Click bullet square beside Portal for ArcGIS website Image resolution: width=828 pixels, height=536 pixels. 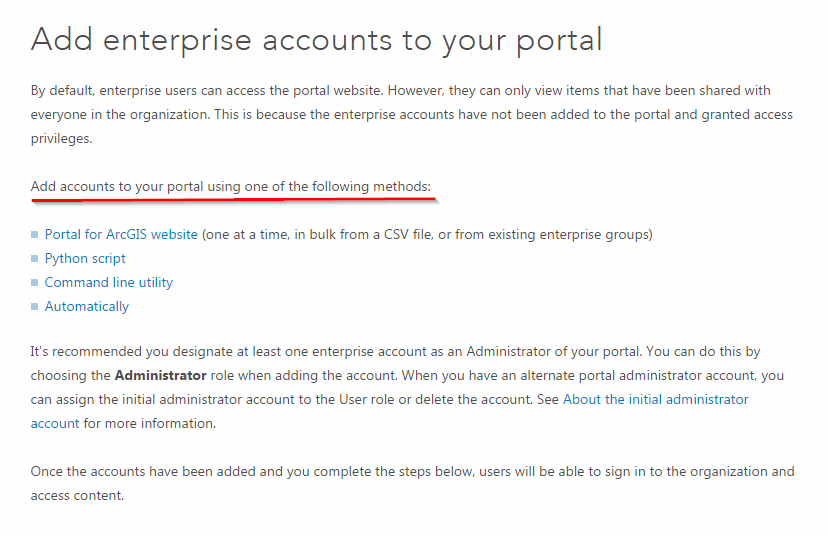[35, 235]
